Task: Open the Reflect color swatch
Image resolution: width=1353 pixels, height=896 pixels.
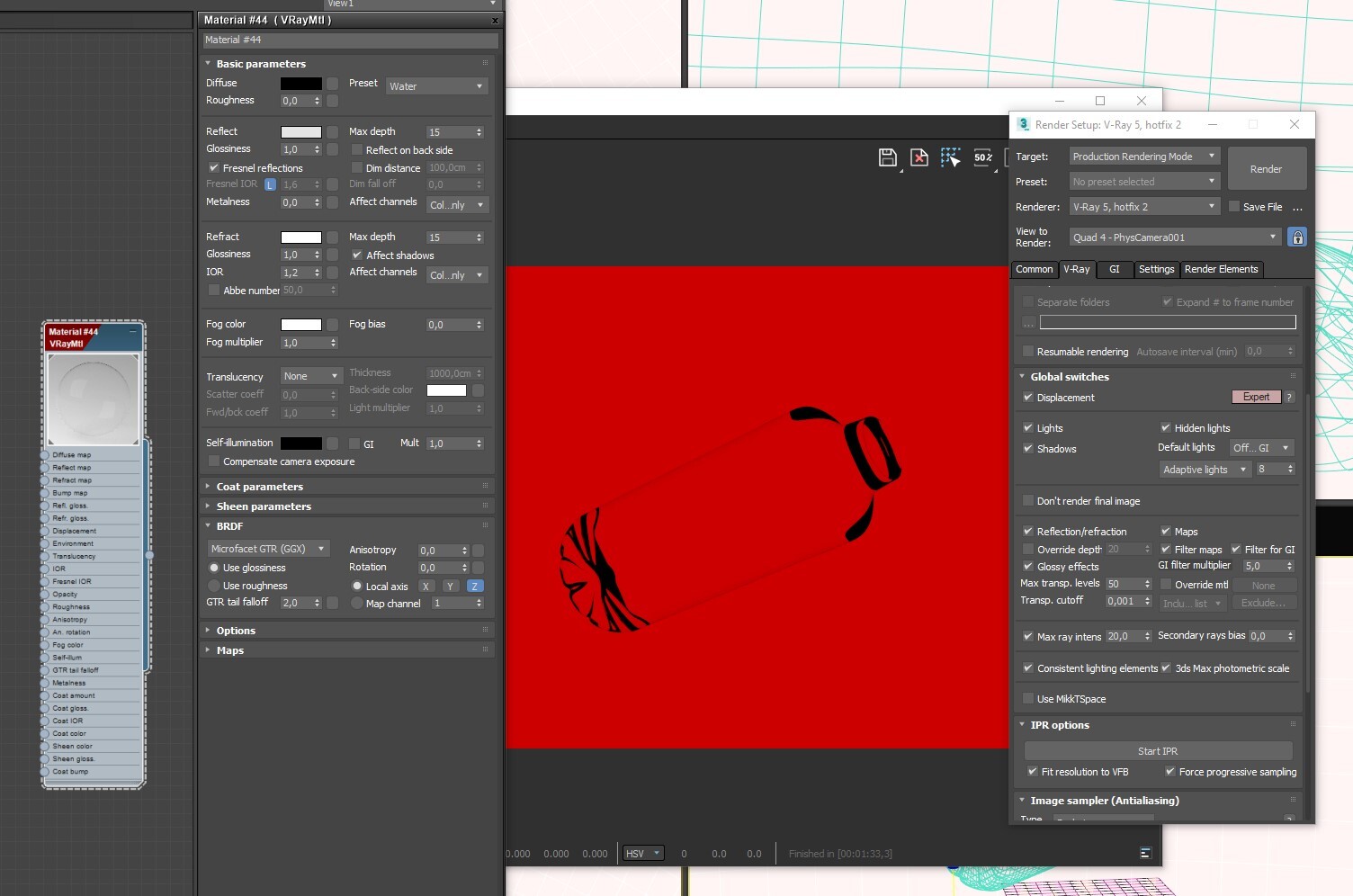Action: coord(300,132)
